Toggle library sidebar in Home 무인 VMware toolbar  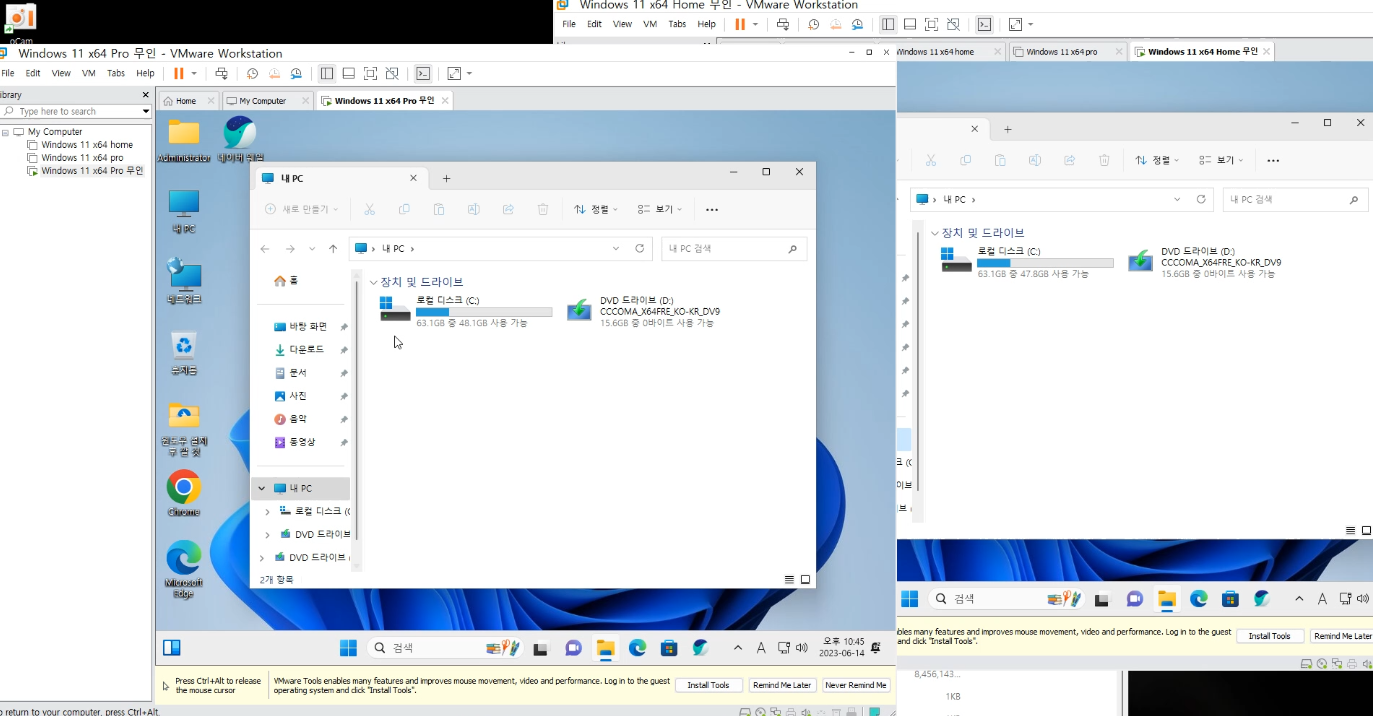[888, 24]
